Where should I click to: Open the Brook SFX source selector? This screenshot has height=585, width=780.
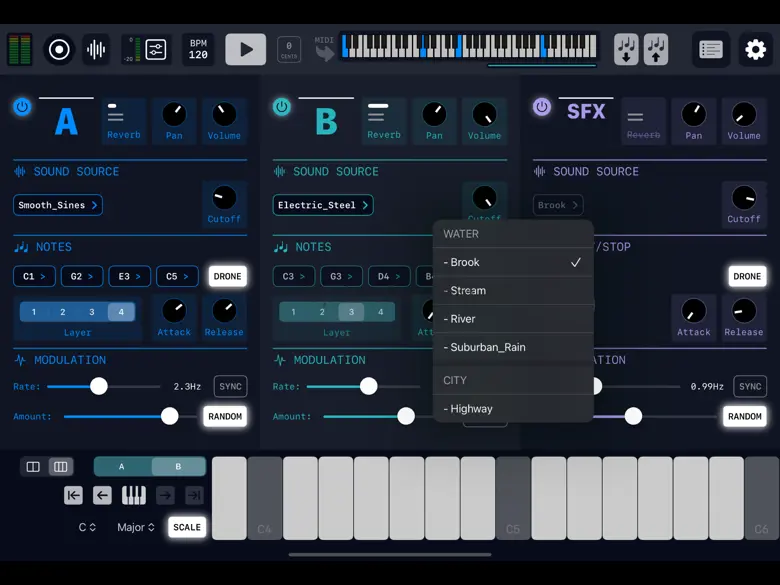[x=558, y=205]
